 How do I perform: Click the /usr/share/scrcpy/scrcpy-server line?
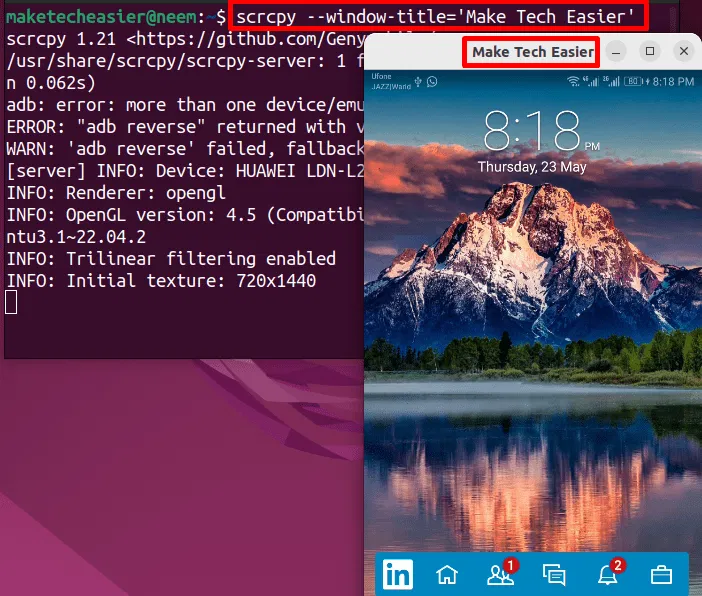tap(185, 61)
